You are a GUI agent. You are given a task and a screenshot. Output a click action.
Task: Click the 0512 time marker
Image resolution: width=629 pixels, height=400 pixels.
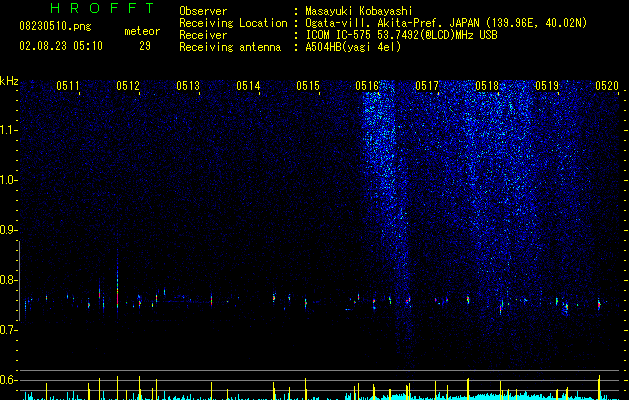click(128, 85)
